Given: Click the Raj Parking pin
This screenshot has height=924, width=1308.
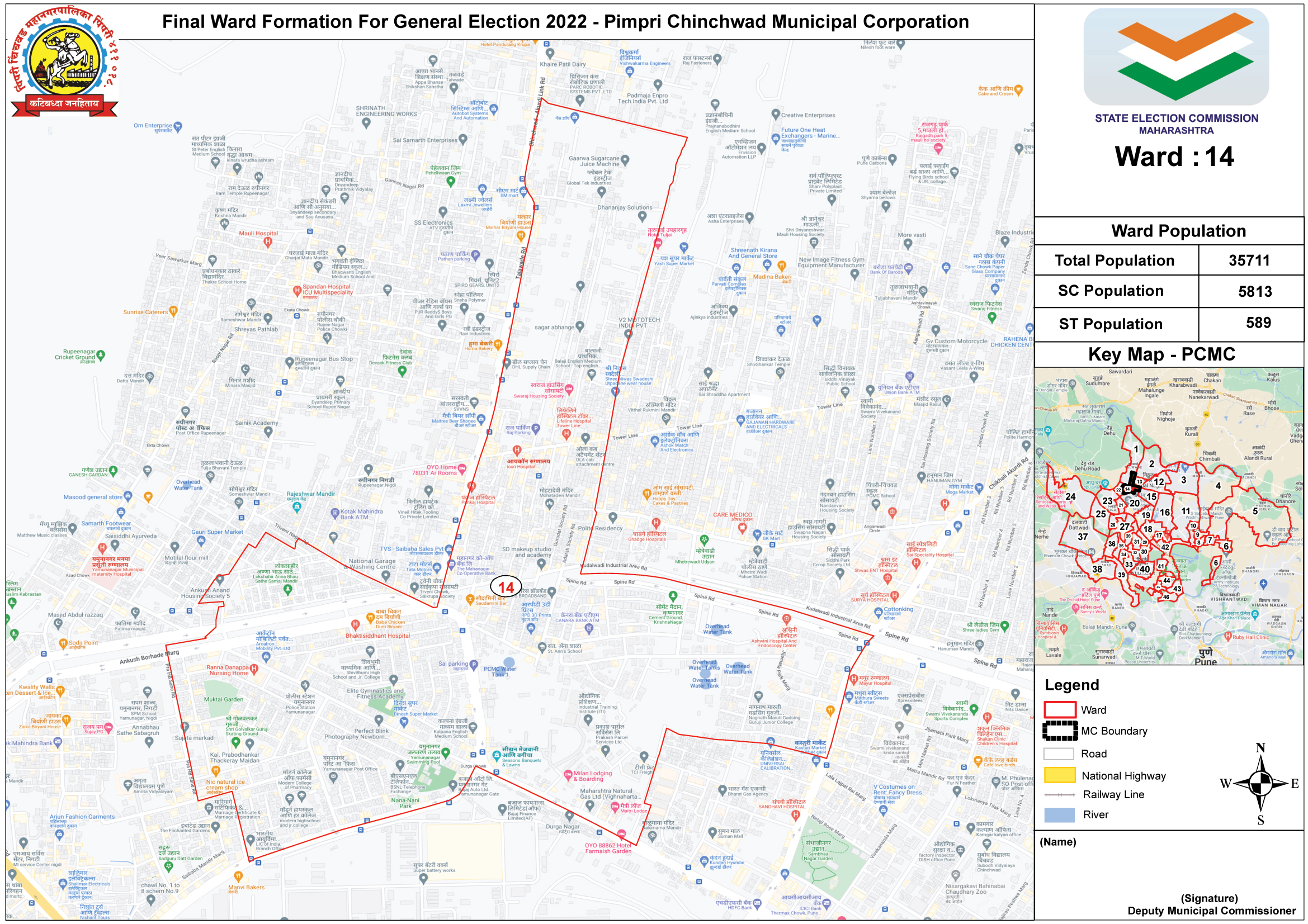Looking at the screenshot, I should point(536,428).
